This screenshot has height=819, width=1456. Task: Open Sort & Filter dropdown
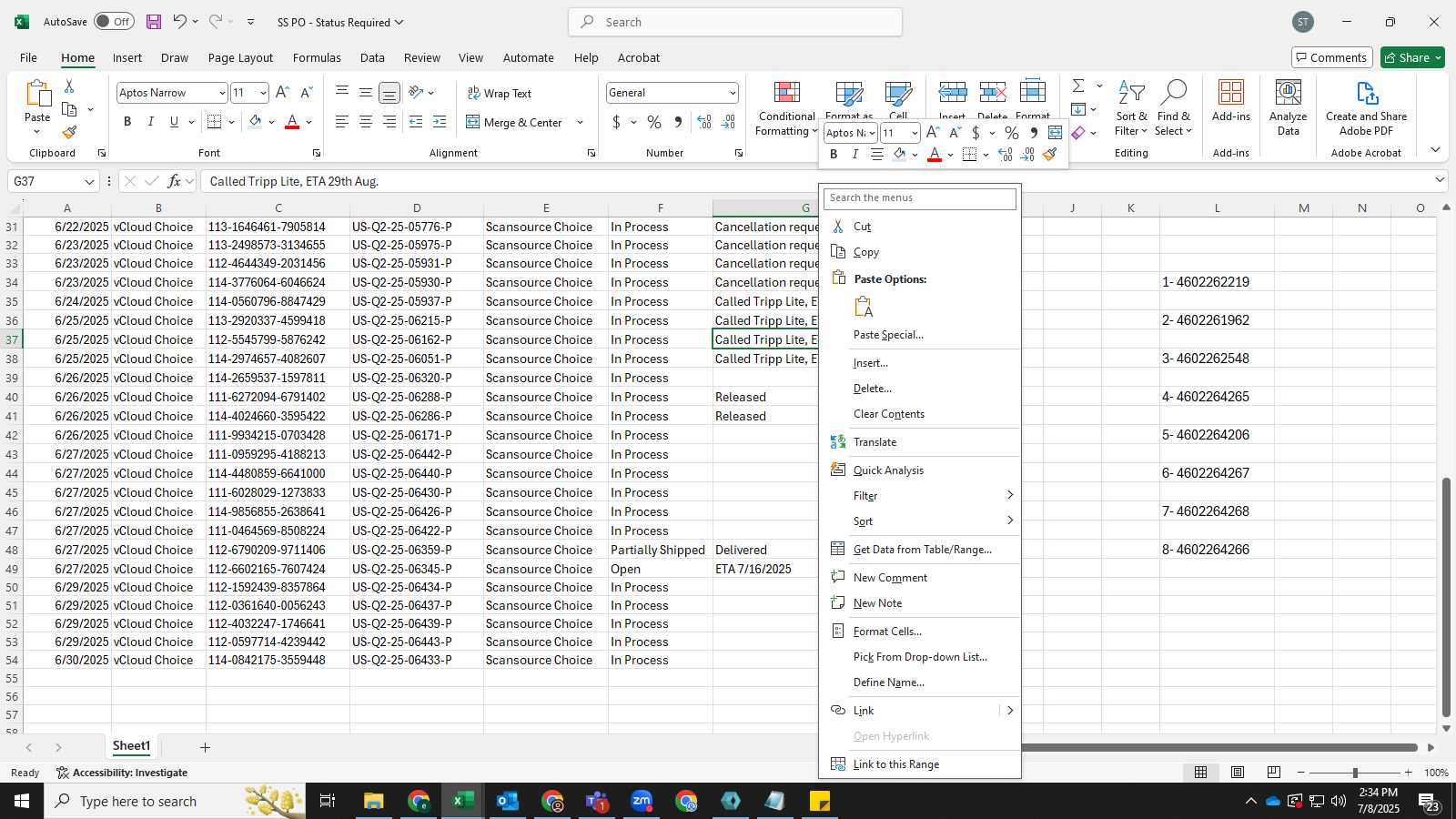(1131, 107)
